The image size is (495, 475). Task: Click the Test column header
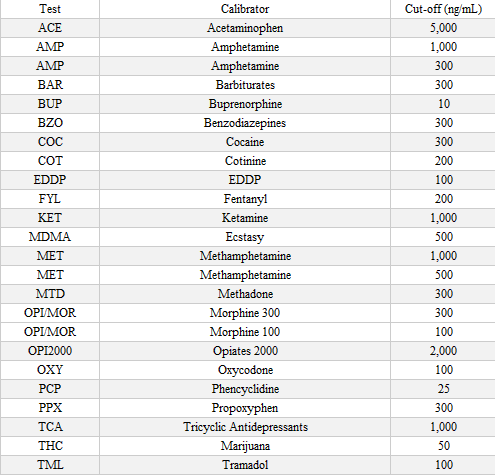coord(50,9)
